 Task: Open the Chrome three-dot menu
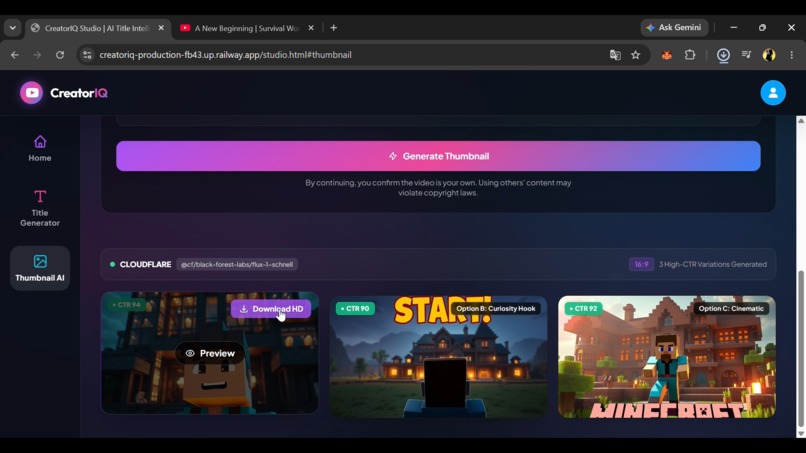pyautogui.click(x=792, y=55)
